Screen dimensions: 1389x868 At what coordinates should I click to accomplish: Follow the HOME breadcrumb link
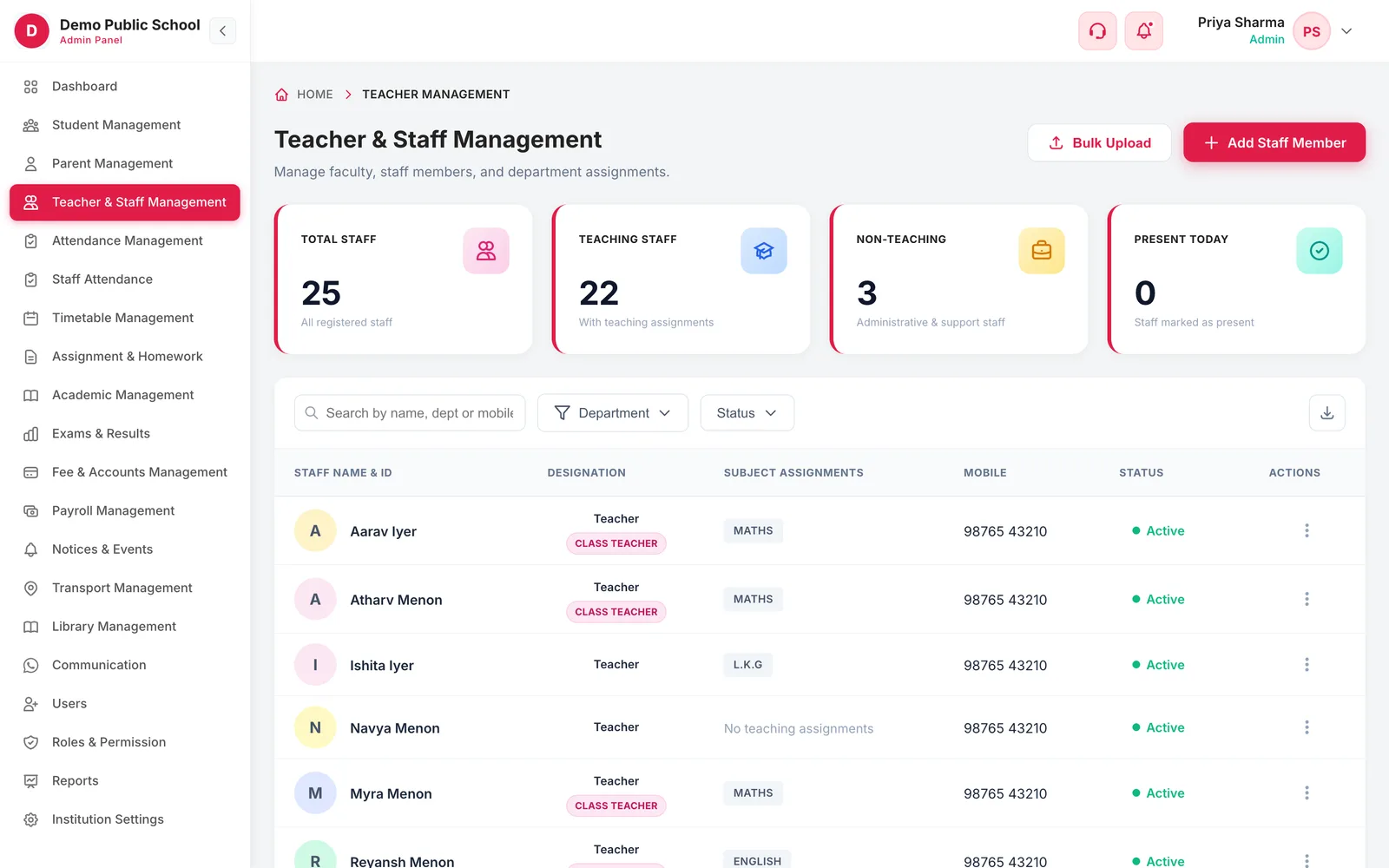(314, 95)
